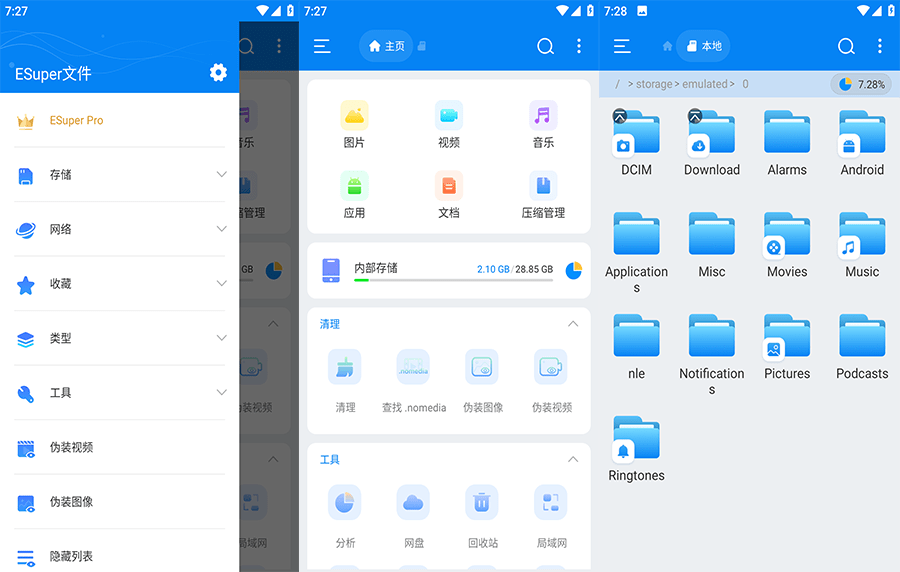The height and width of the screenshot is (572, 900).
Task: Collapse the 工具 section on home
Action: (573, 460)
